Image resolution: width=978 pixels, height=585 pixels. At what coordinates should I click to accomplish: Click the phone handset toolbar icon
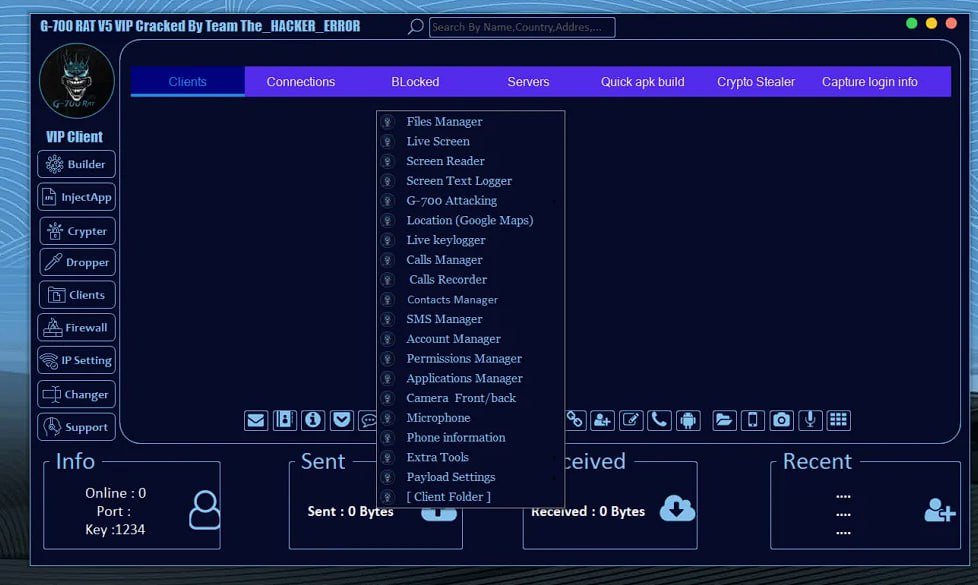coord(659,420)
